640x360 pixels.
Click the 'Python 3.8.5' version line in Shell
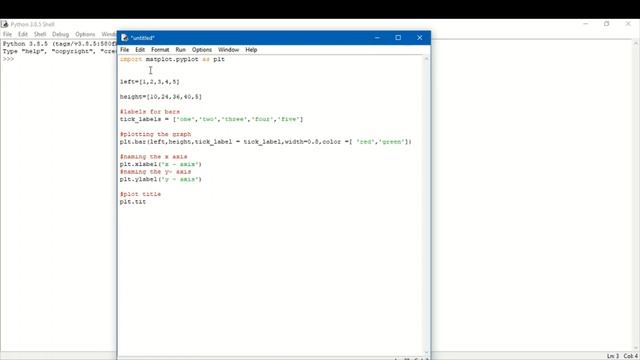tap(59, 44)
